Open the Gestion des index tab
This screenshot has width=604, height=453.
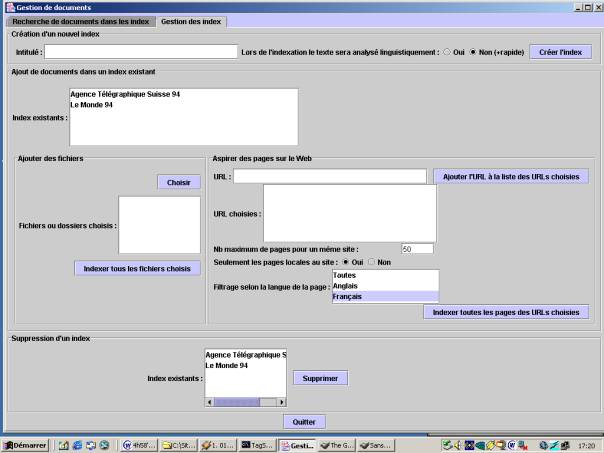tap(189, 22)
